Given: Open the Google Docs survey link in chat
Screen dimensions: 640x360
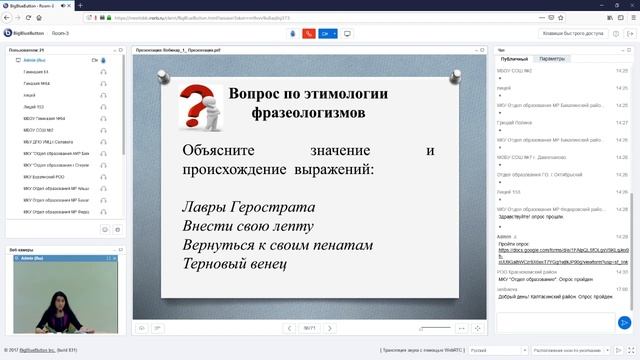Looking at the screenshot, I should 563,256.
